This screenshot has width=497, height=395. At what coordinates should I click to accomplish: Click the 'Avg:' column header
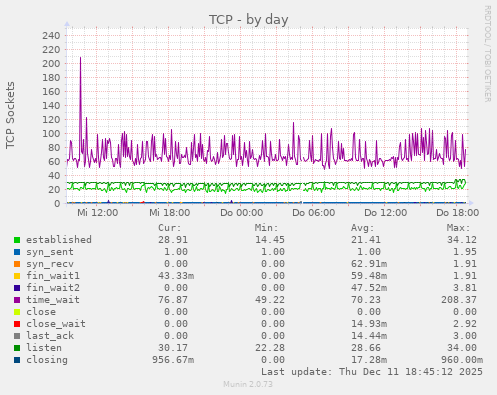[363, 228]
